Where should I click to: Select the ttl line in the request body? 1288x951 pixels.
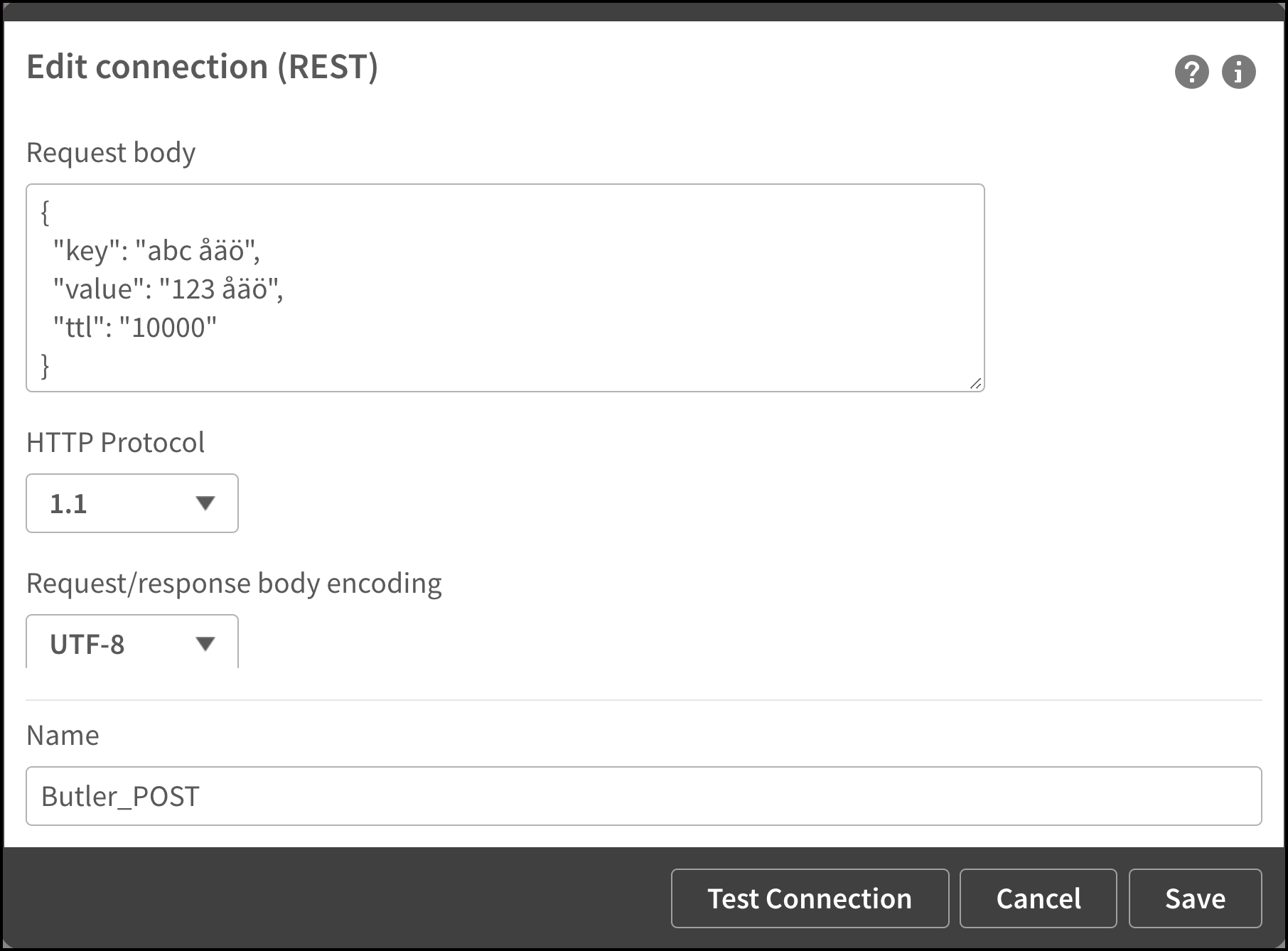134,327
